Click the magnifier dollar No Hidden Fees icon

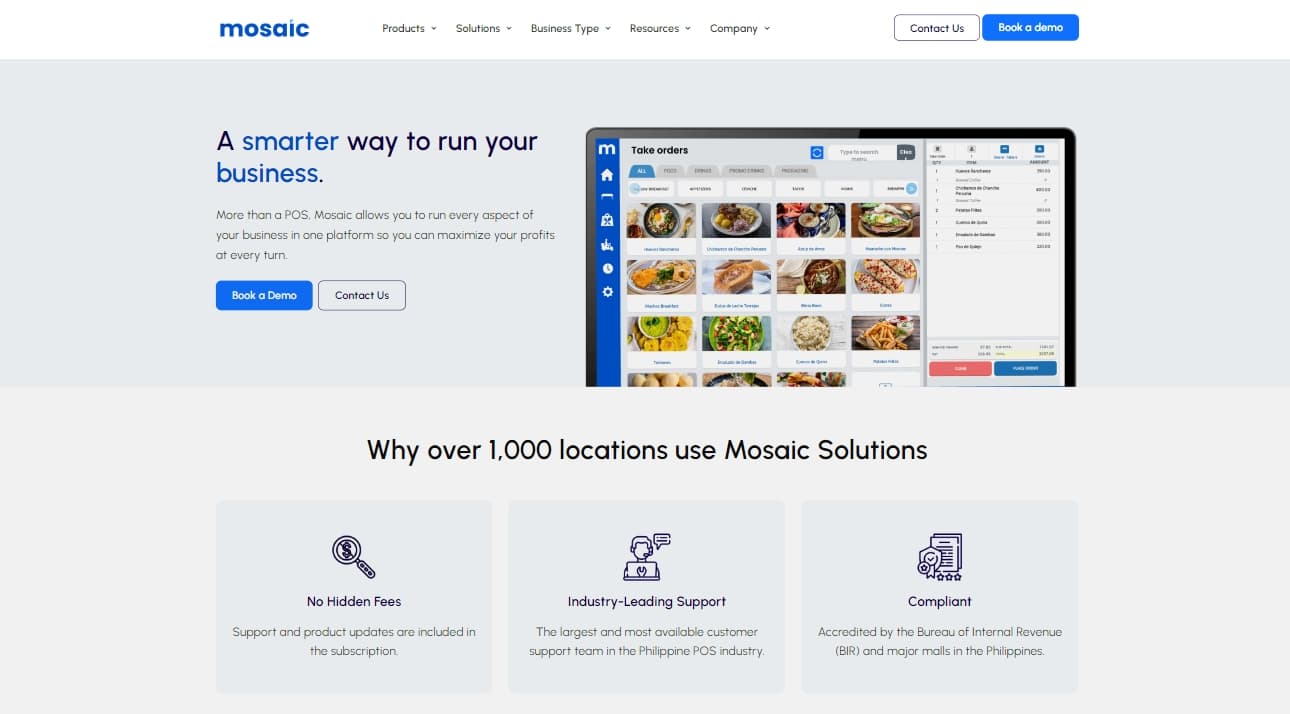pyautogui.click(x=354, y=557)
